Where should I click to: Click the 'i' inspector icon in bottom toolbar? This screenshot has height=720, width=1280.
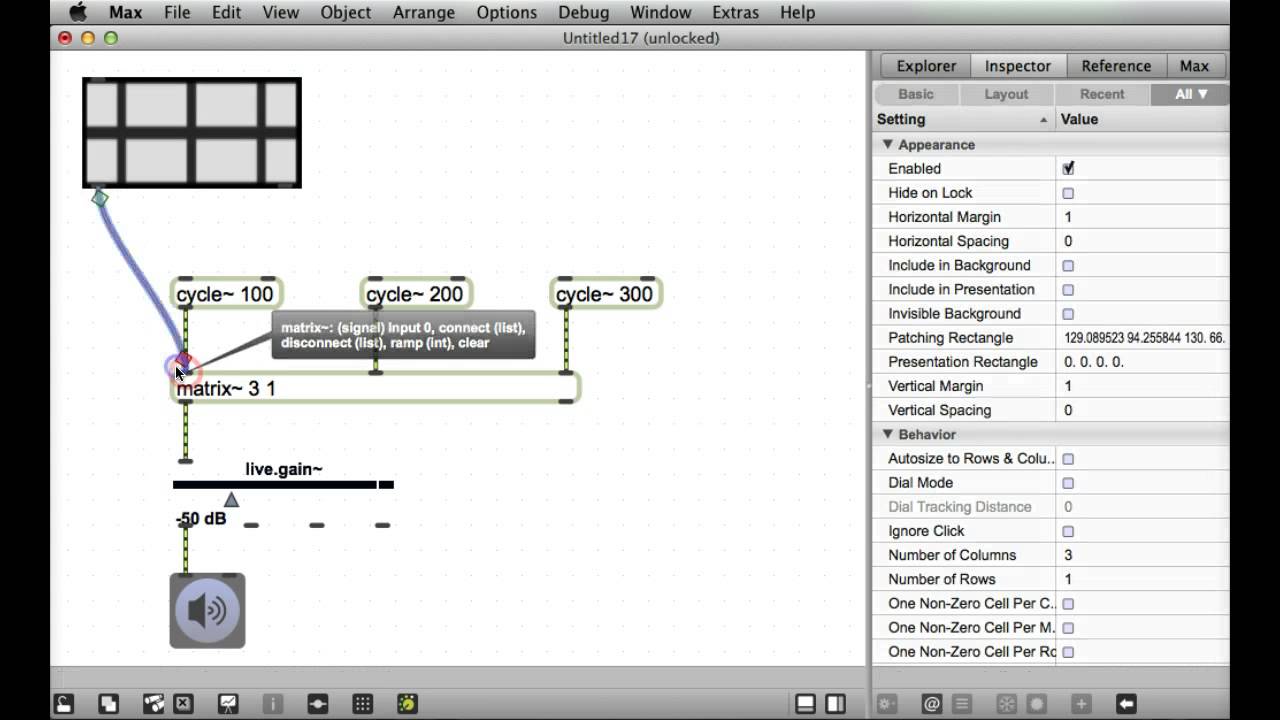tap(273, 704)
